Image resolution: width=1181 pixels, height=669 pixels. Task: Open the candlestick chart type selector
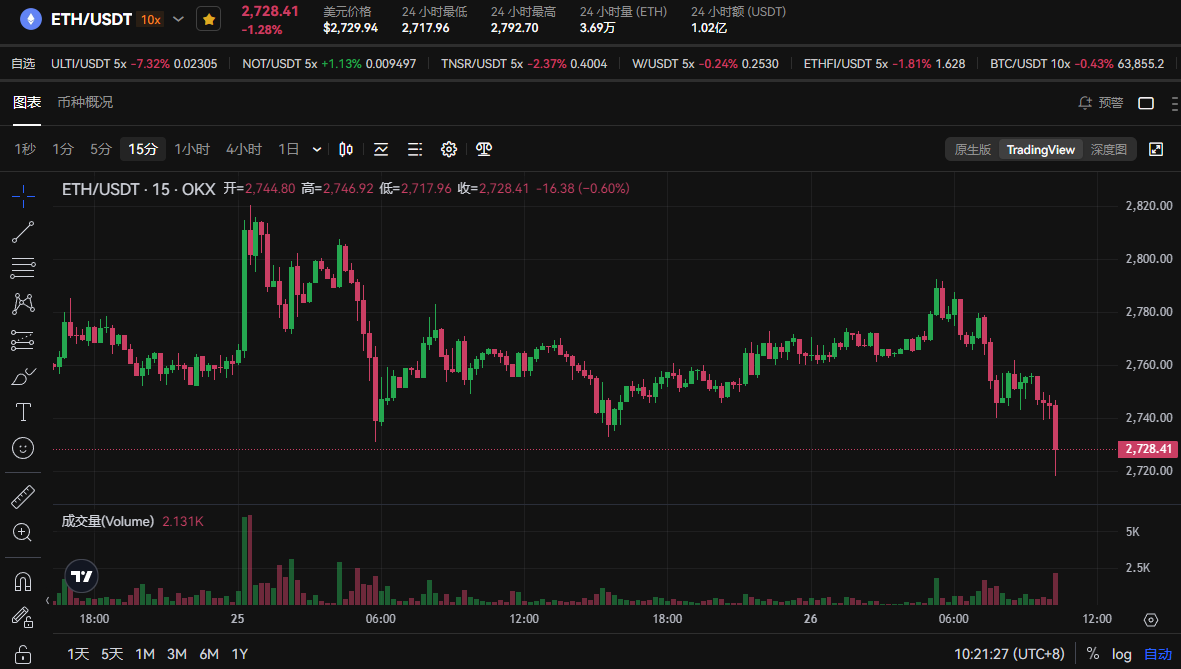346,149
